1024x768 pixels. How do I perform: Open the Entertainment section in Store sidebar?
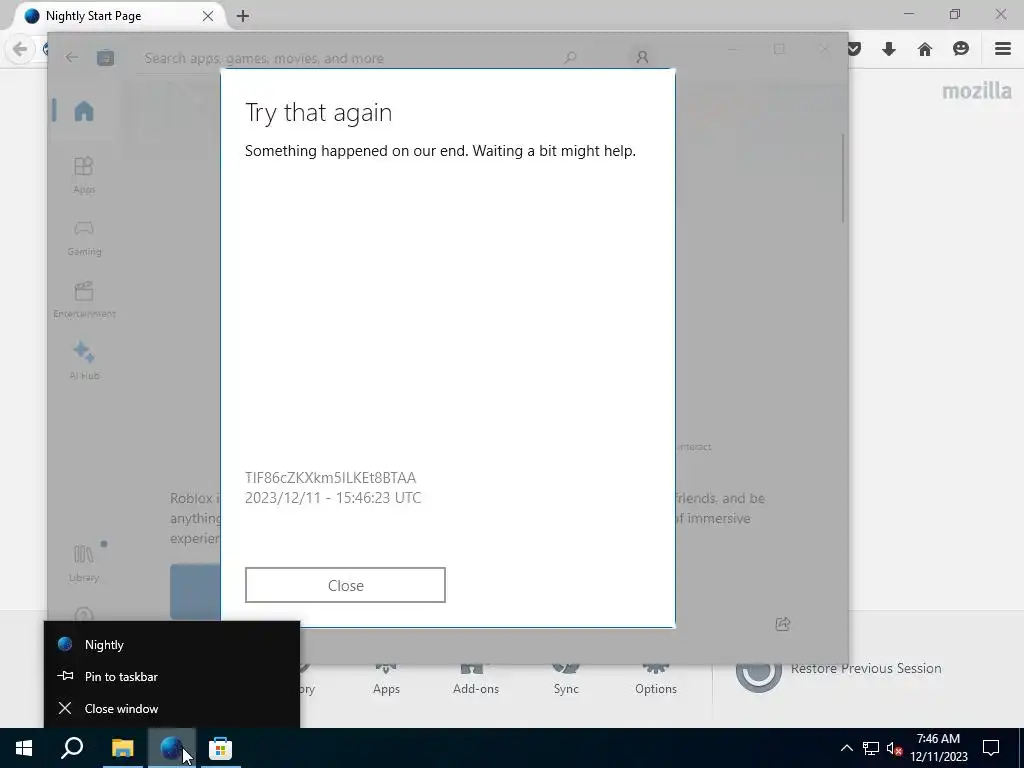tap(84, 300)
